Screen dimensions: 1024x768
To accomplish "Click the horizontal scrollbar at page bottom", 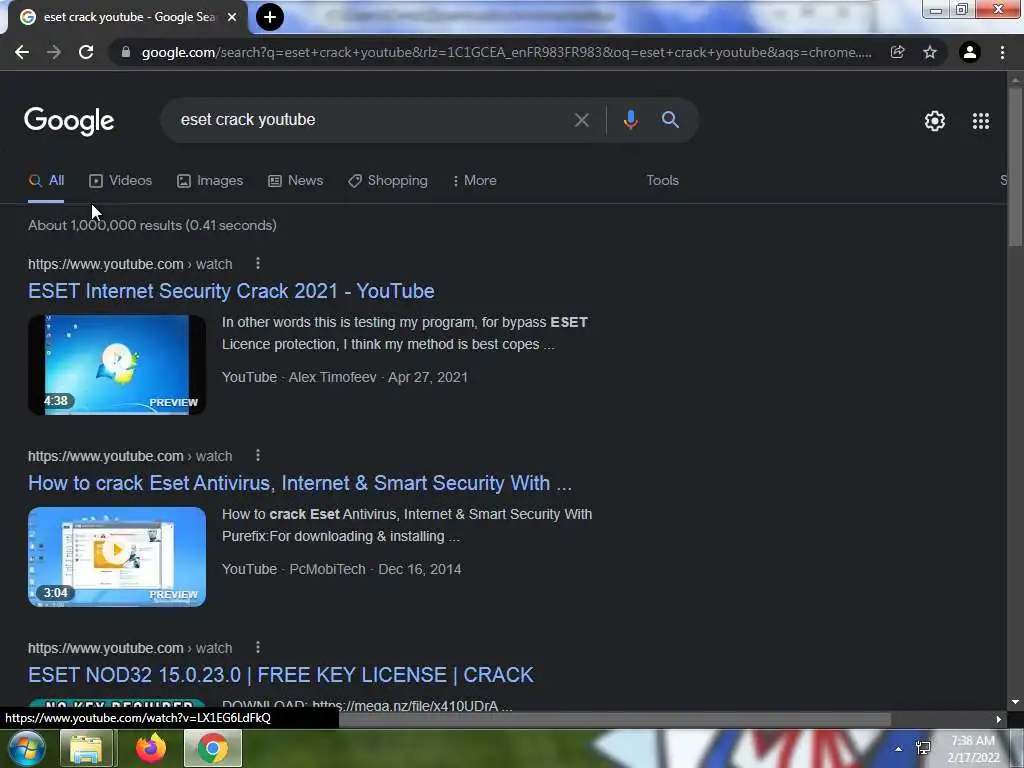I will 615,719.
